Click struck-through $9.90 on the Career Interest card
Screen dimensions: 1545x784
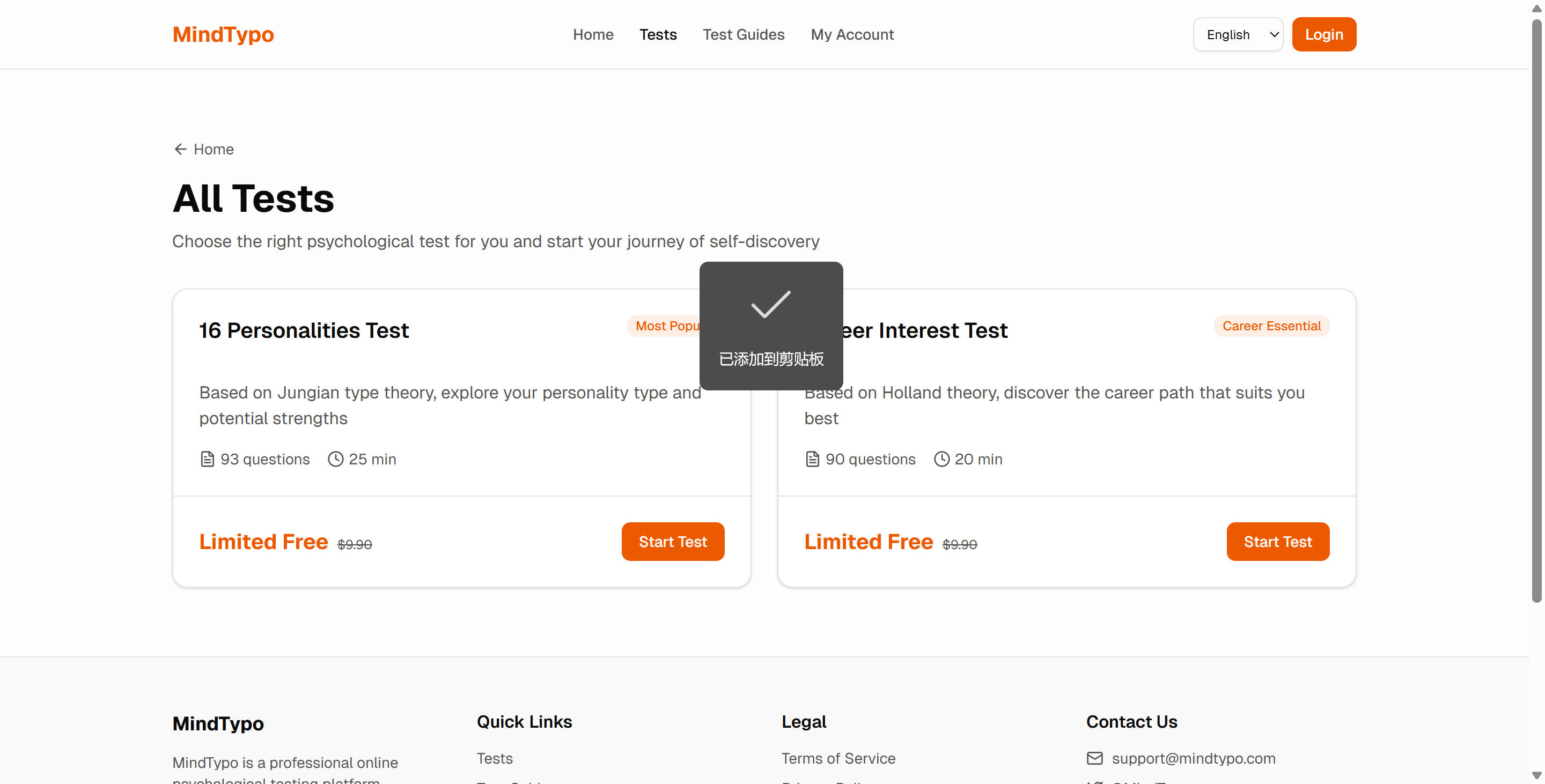pyautogui.click(x=960, y=544)
